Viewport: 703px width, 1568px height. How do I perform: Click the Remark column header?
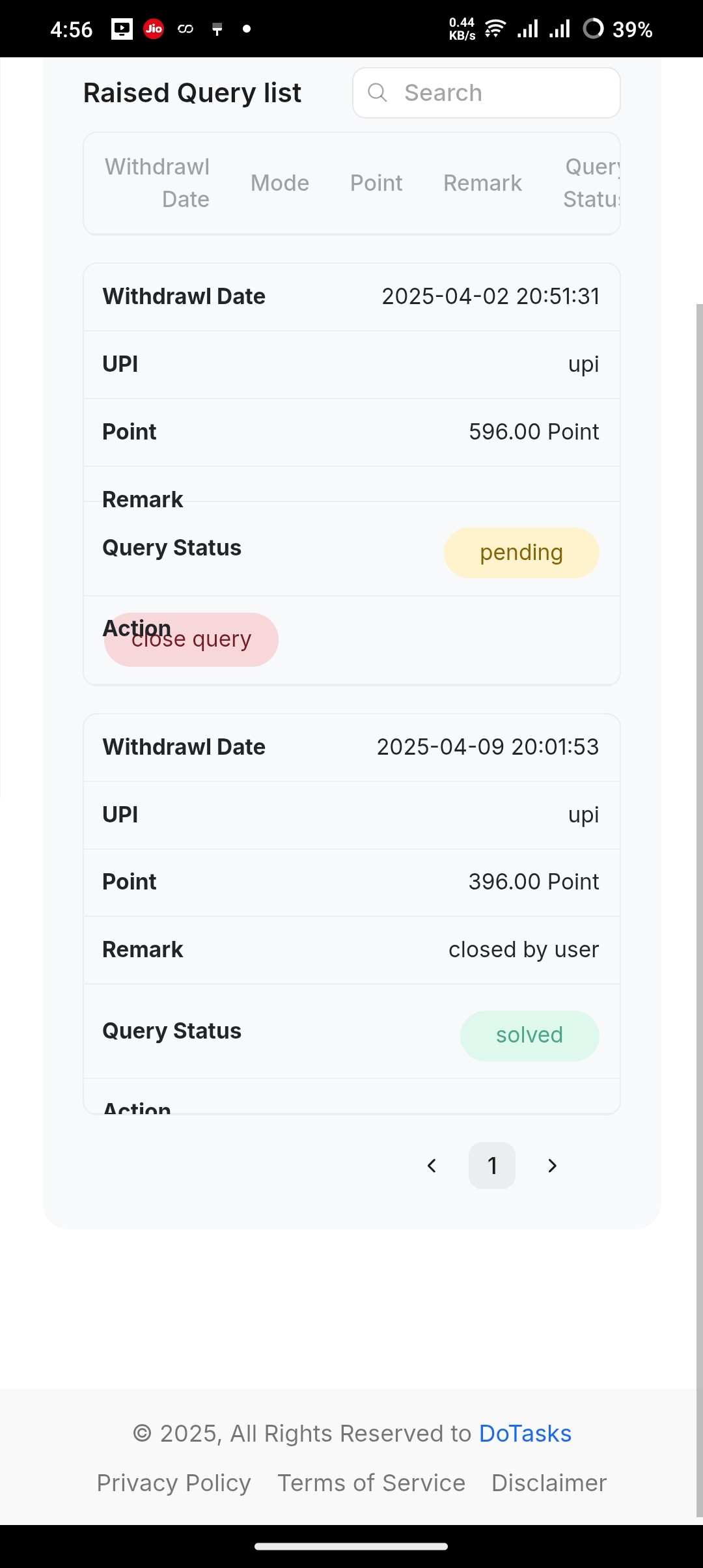point(482,183)
